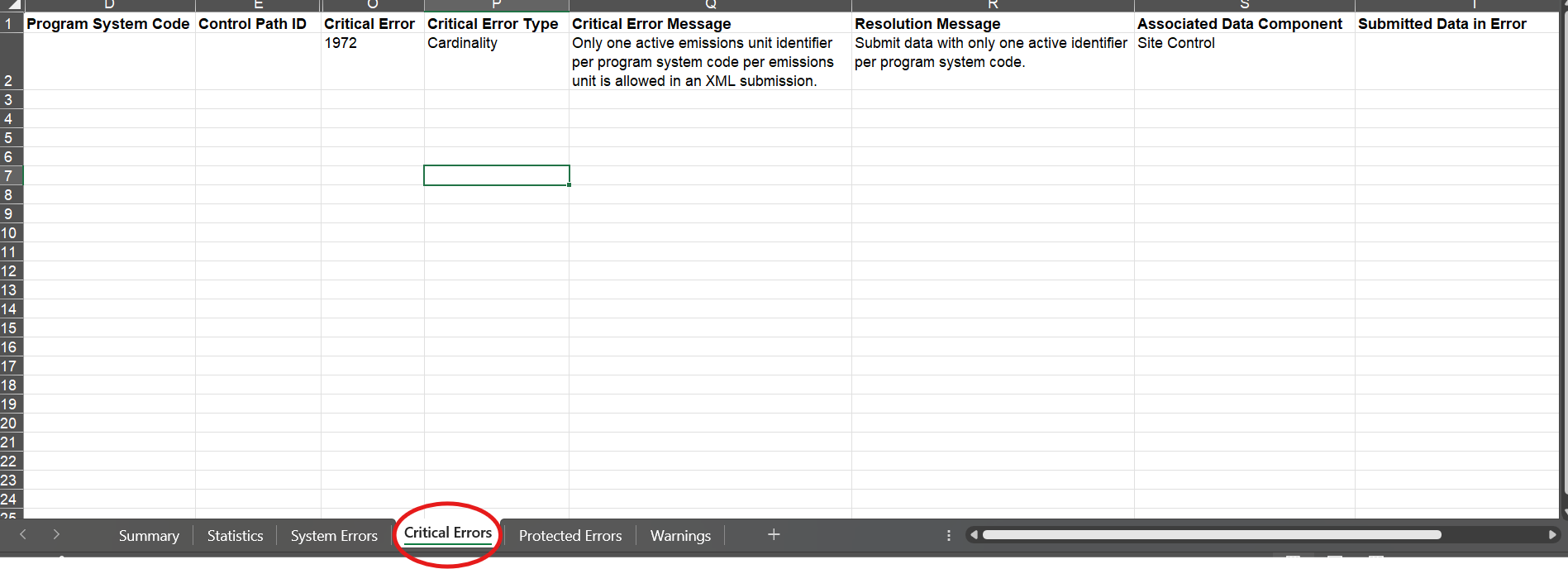Open the Warnings sheet tab

click(x=680, y=536)
